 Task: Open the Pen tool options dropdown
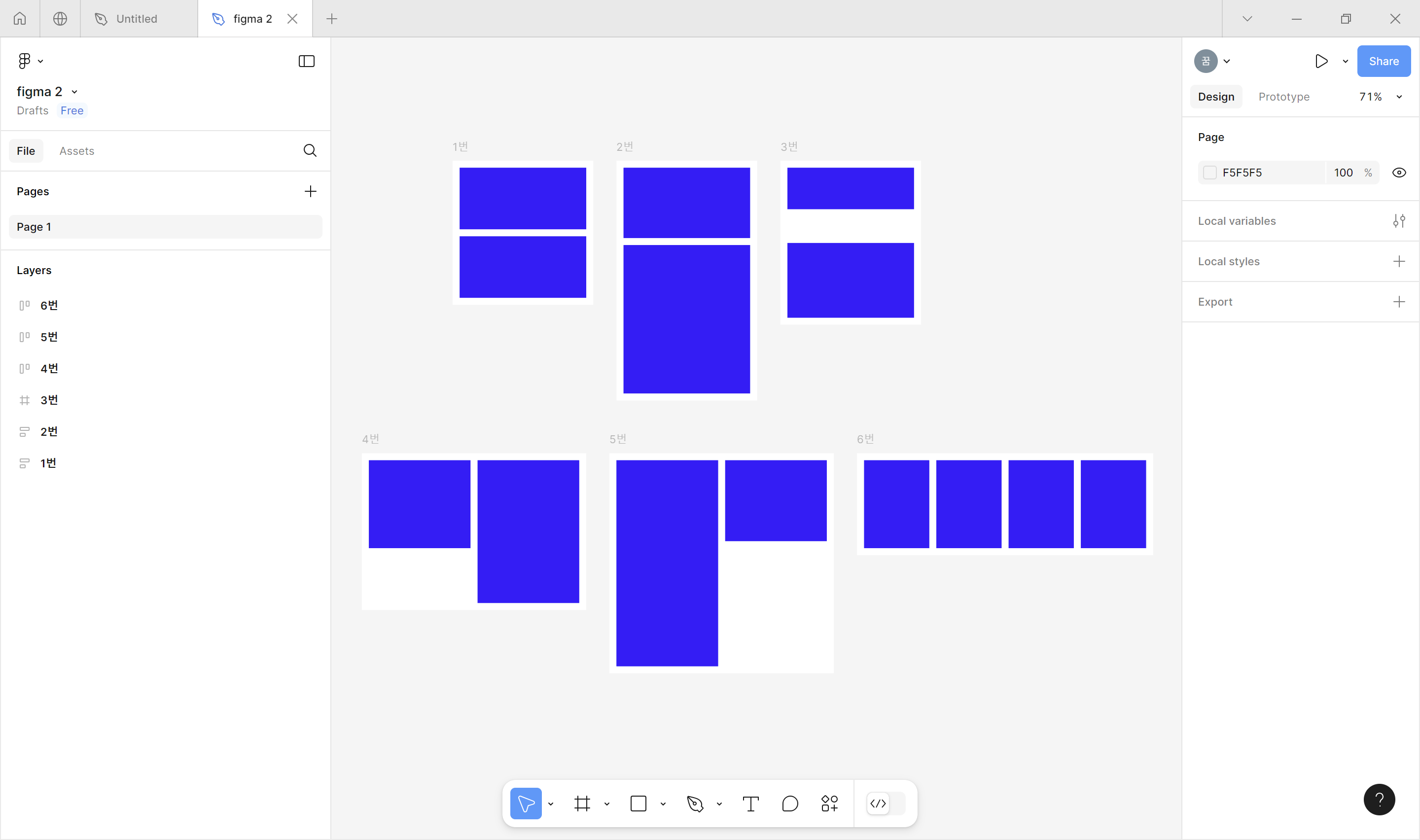tap(719, 804)
